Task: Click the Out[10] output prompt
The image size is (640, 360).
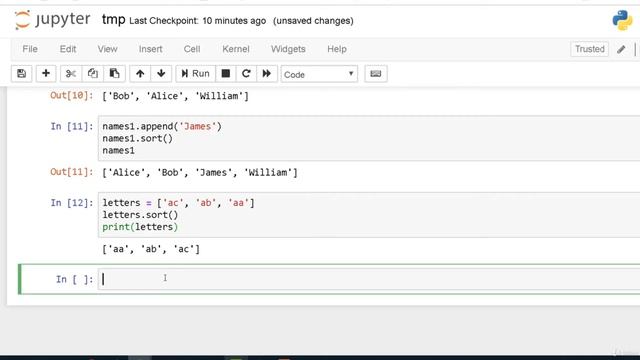Action: pyautogui.click(x=71, y=96)
